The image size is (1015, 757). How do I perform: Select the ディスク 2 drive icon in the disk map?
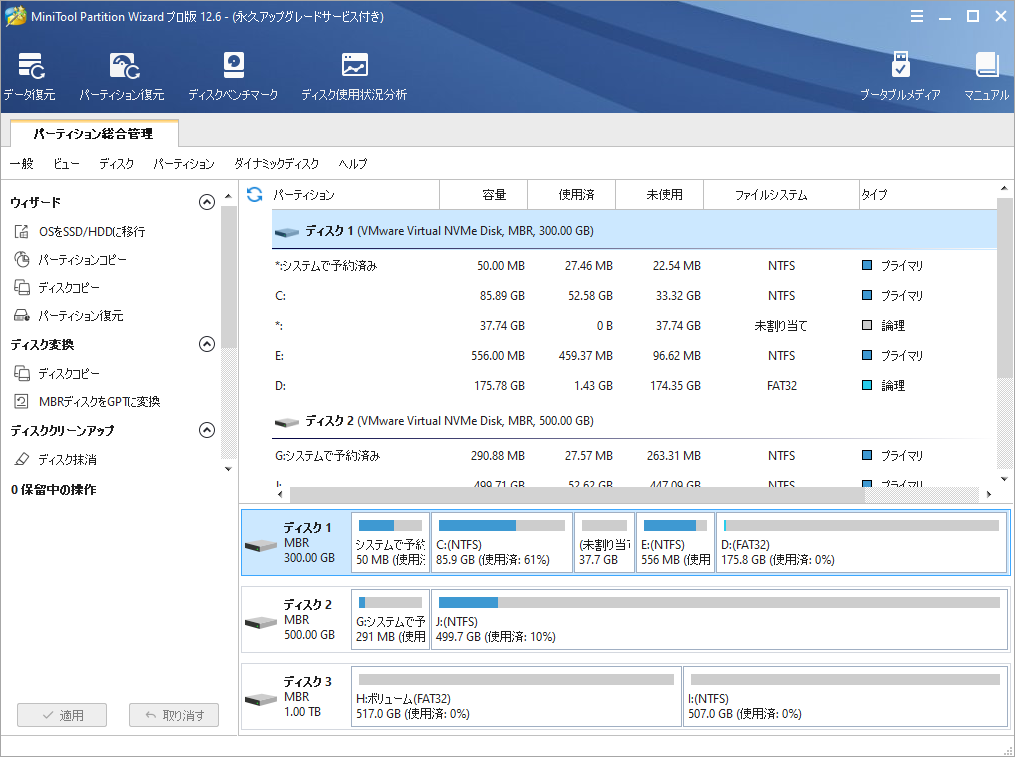261,622
